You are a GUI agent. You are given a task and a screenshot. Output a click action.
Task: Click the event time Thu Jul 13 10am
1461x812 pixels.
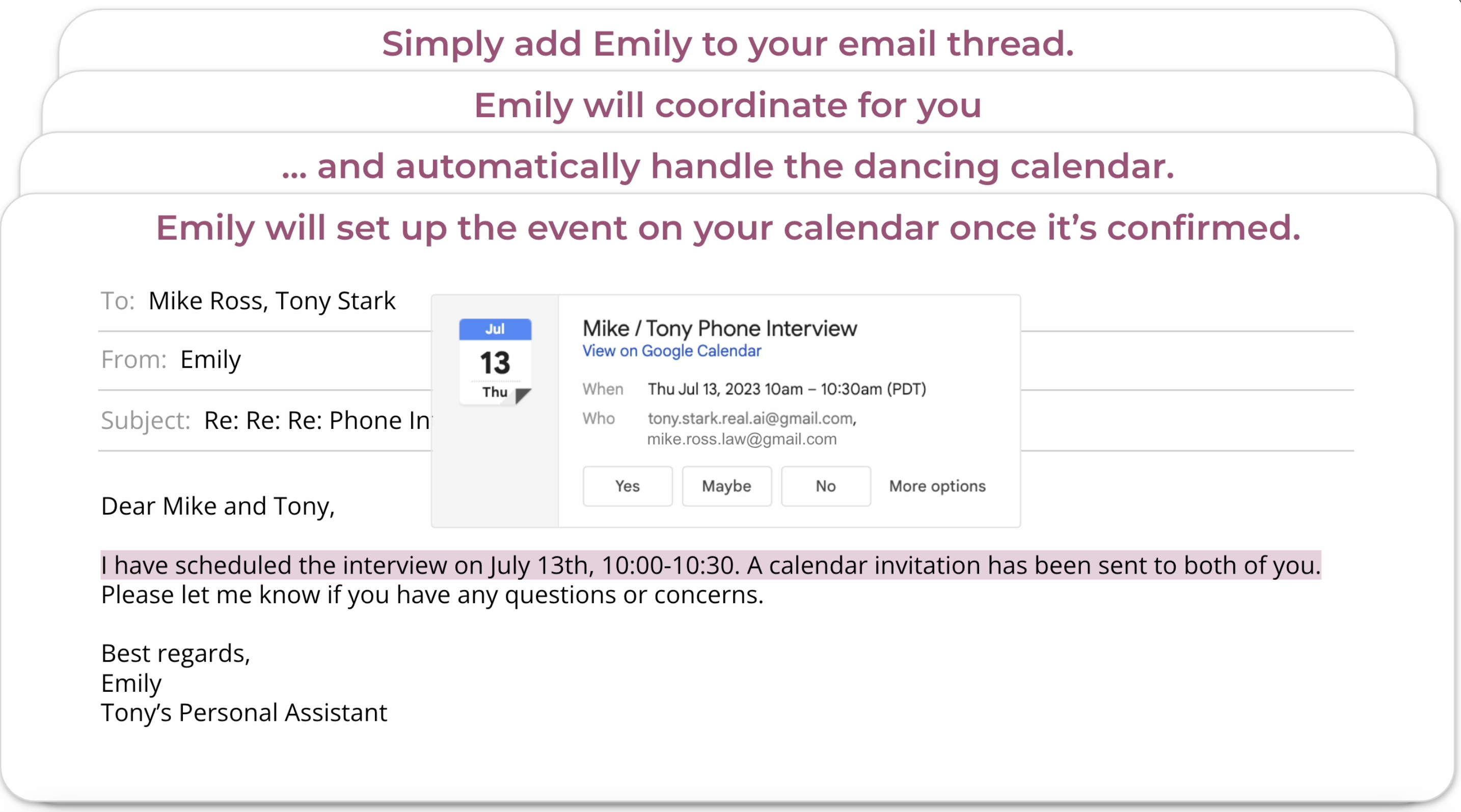tap(787, 389)
